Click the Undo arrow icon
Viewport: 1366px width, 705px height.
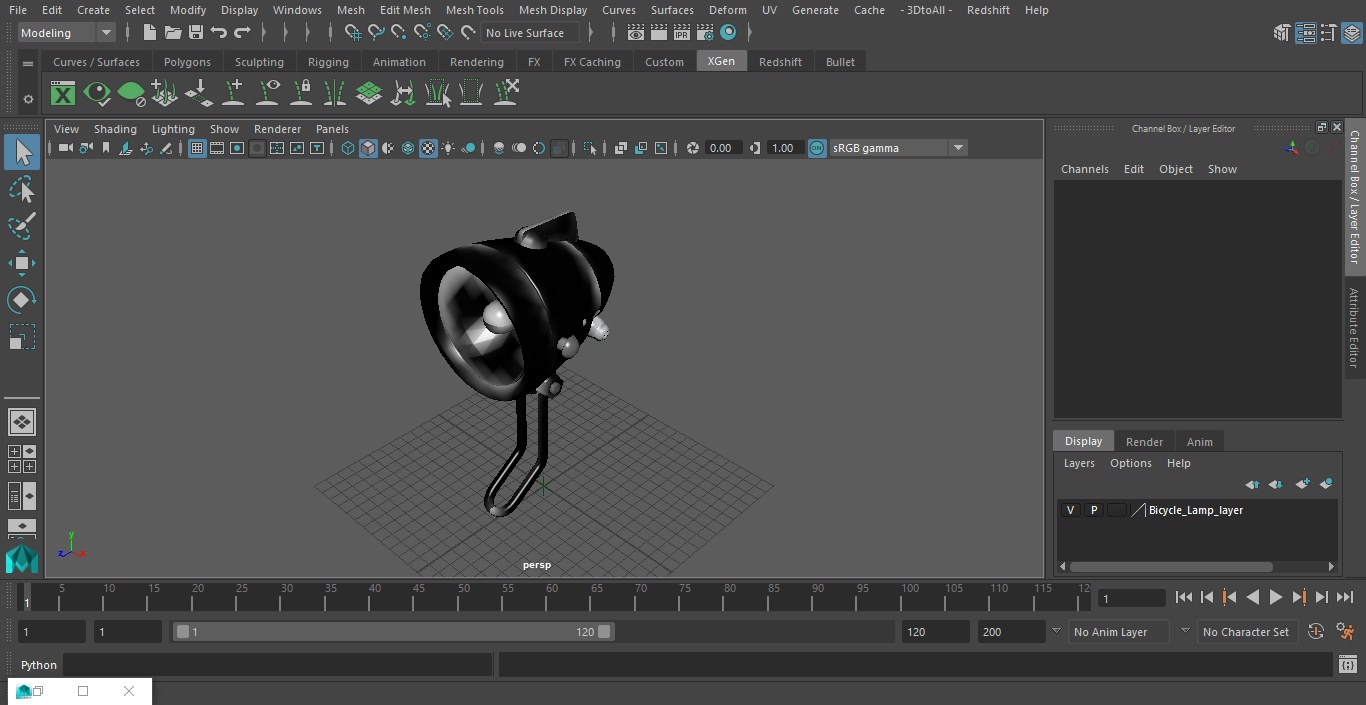219,33
